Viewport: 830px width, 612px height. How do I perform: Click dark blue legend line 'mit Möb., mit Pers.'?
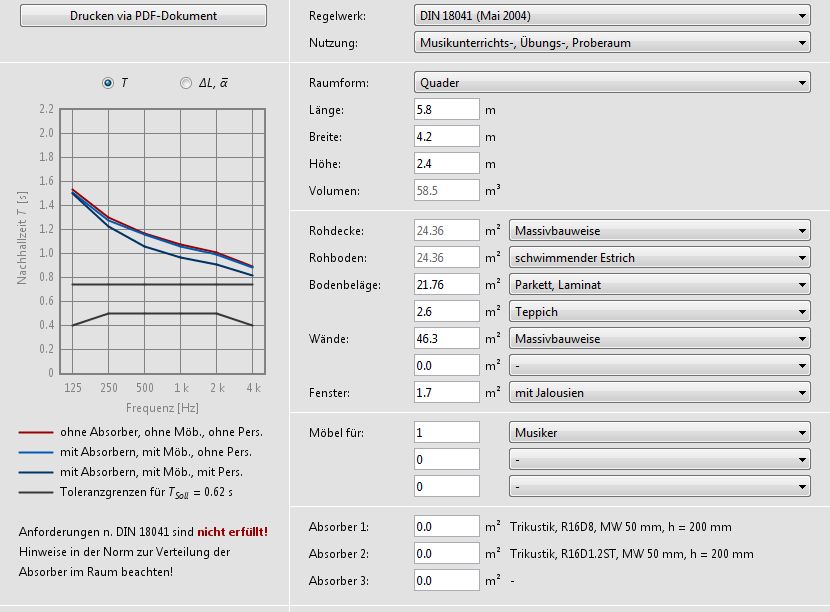pyautogui.click(x=36, y=472)
